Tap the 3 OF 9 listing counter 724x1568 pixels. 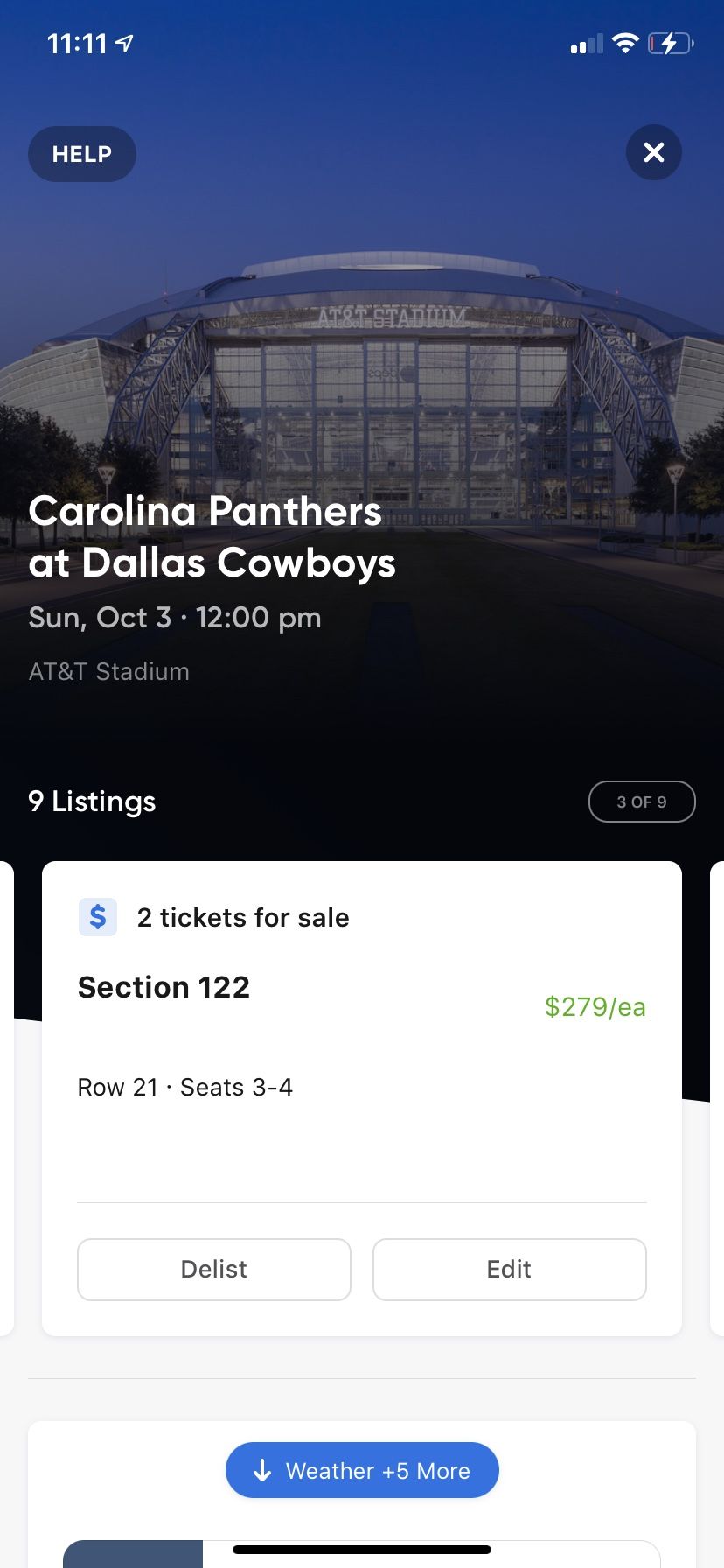point(642,801)
